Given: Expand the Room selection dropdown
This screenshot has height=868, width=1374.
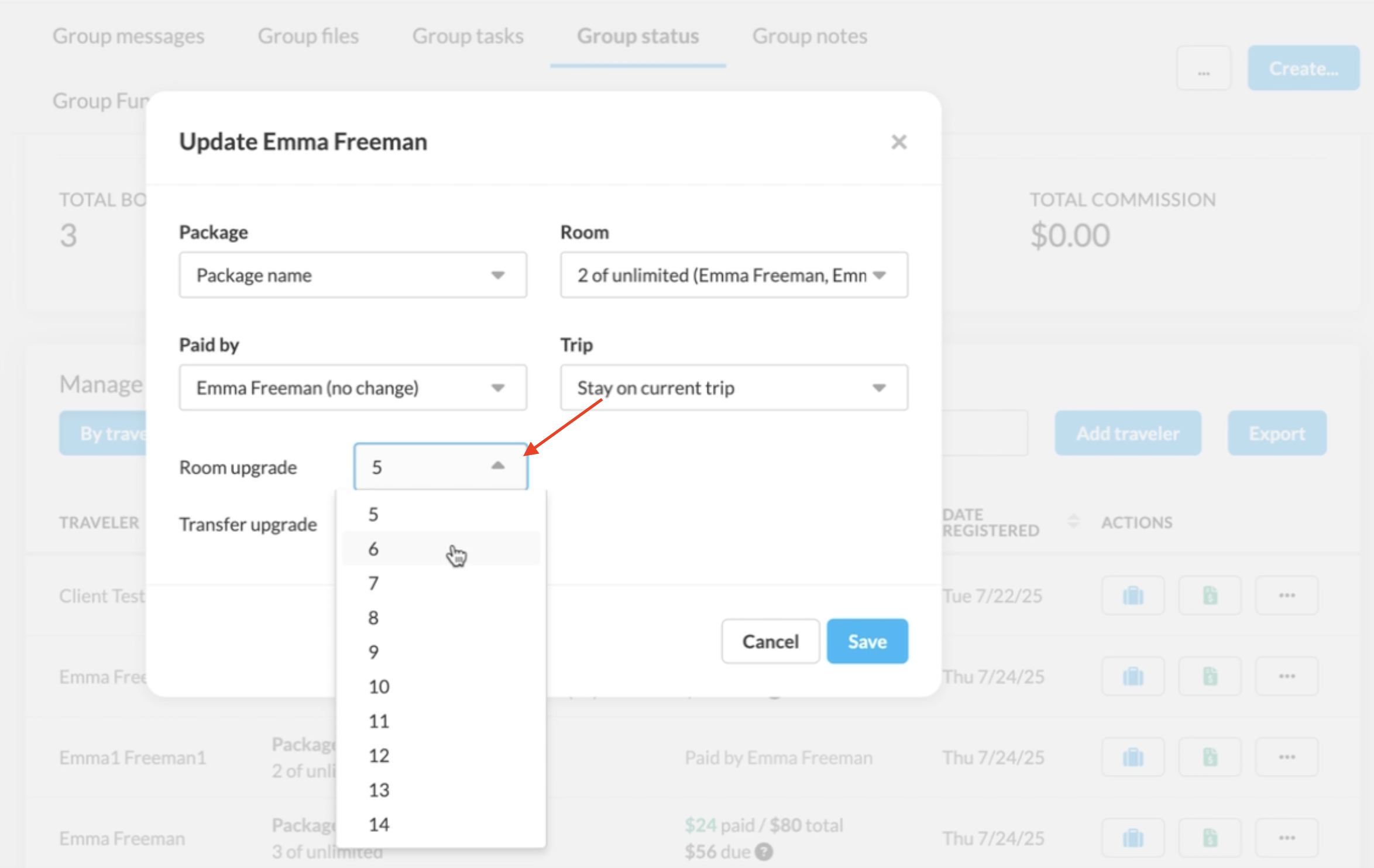Looking at the screenshot, I should point(734,275).
